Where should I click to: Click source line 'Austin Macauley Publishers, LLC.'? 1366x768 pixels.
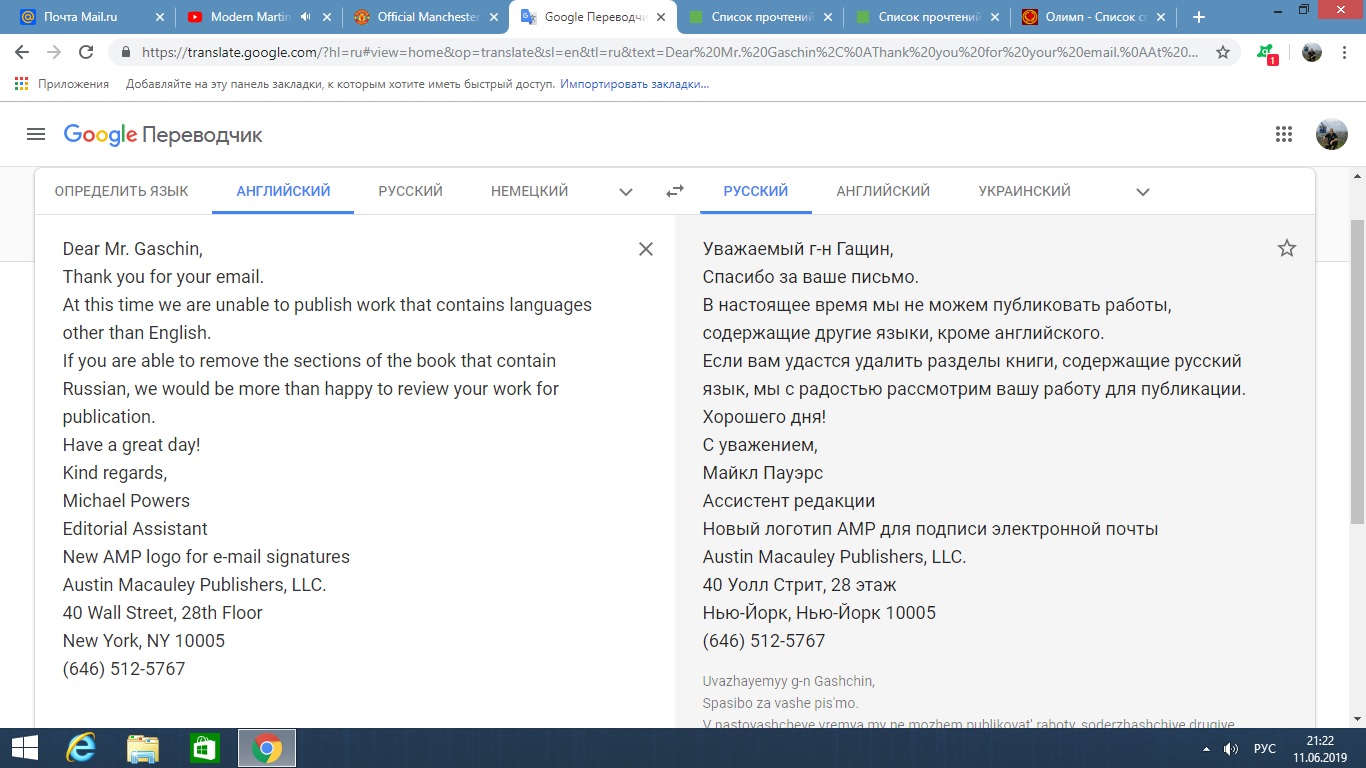[195, 585]
